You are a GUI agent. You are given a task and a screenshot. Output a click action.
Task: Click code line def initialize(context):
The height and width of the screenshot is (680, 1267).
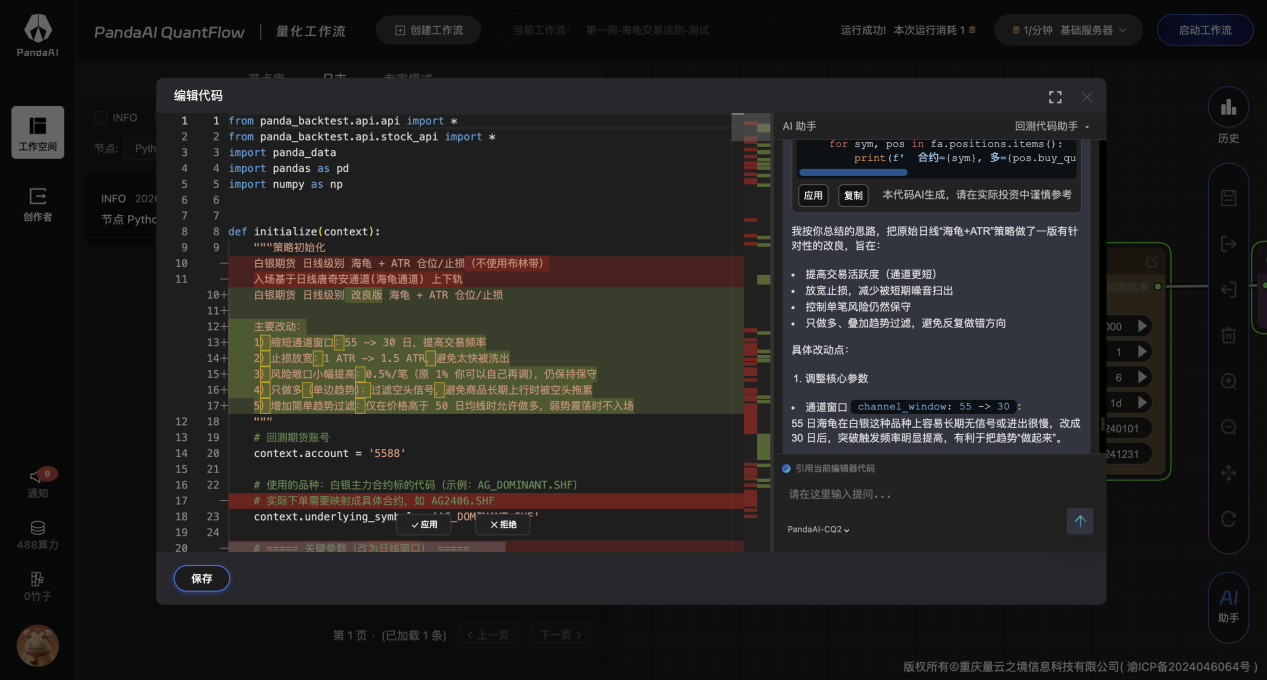click(304, 231)
